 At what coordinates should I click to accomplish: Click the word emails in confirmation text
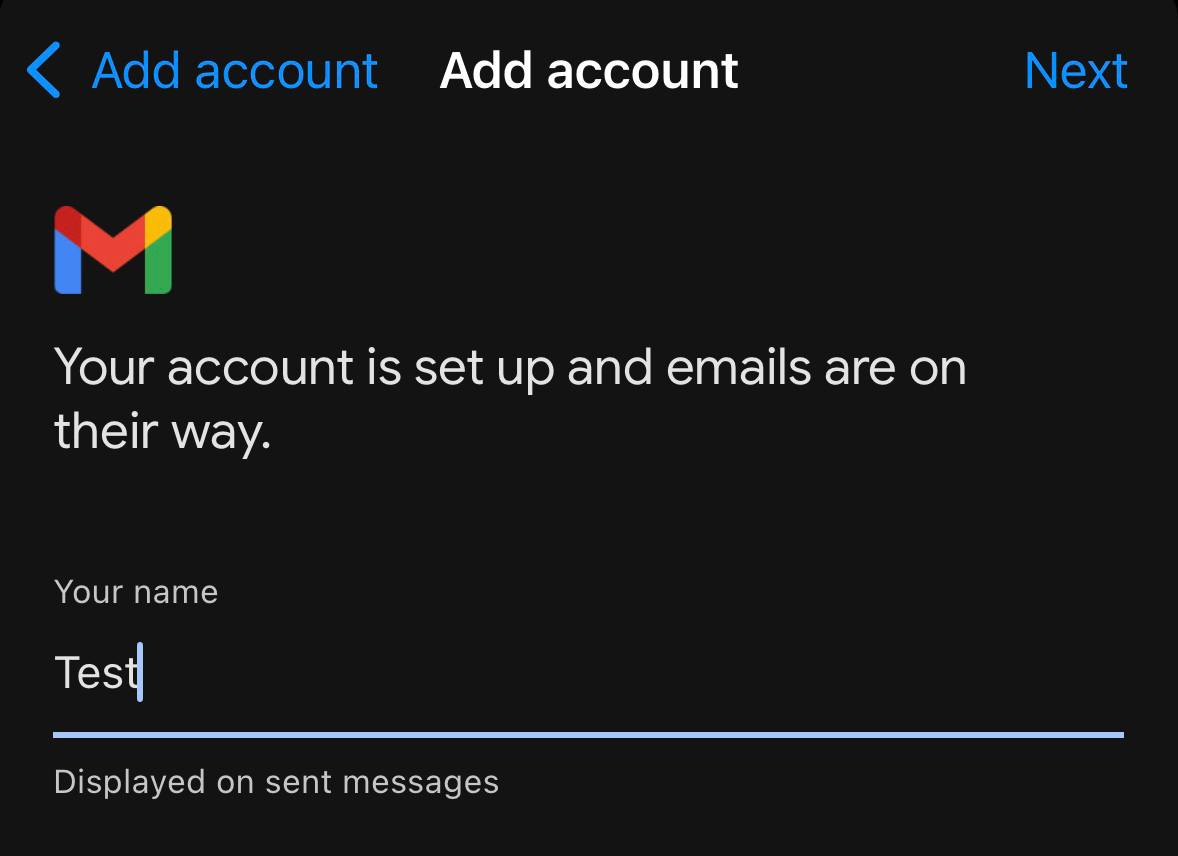point(739,368)
